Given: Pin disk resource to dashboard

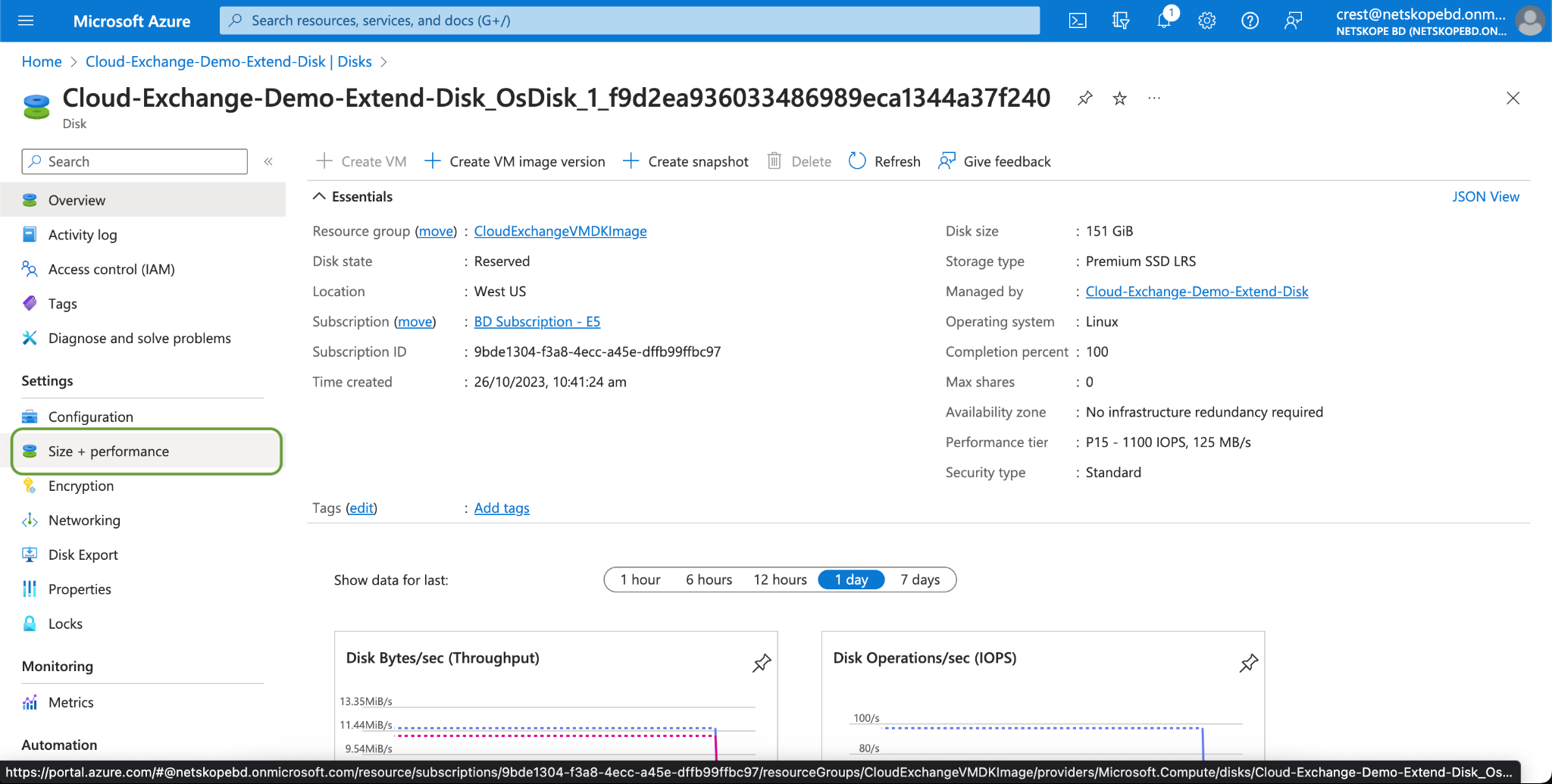Looking at the screenshot, I should tap(1085, 98).
